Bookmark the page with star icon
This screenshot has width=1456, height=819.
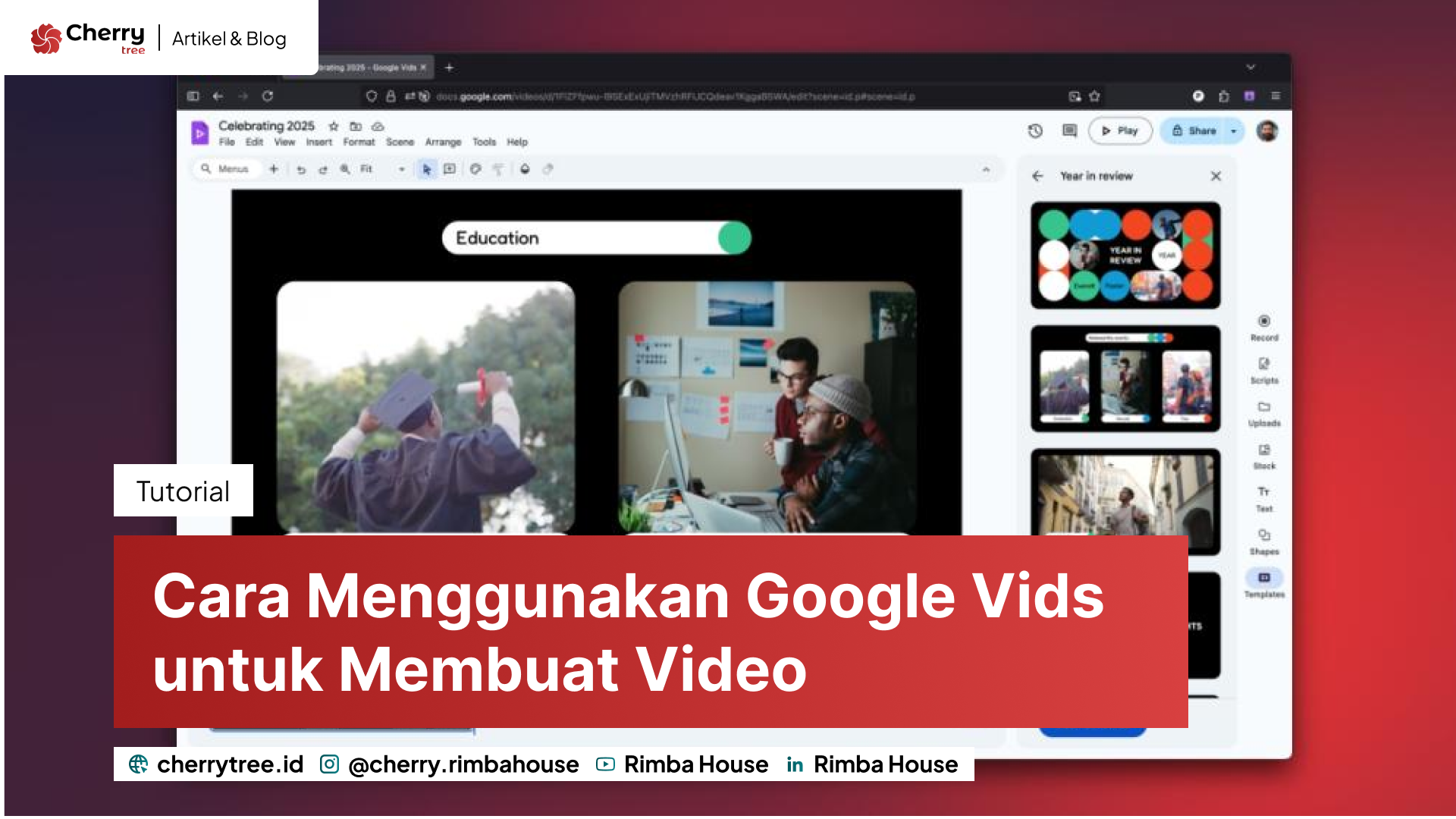pos(1094,96)
